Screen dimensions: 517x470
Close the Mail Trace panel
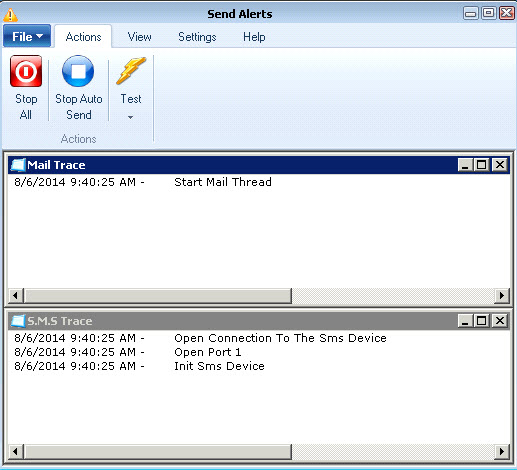(500, 165)
